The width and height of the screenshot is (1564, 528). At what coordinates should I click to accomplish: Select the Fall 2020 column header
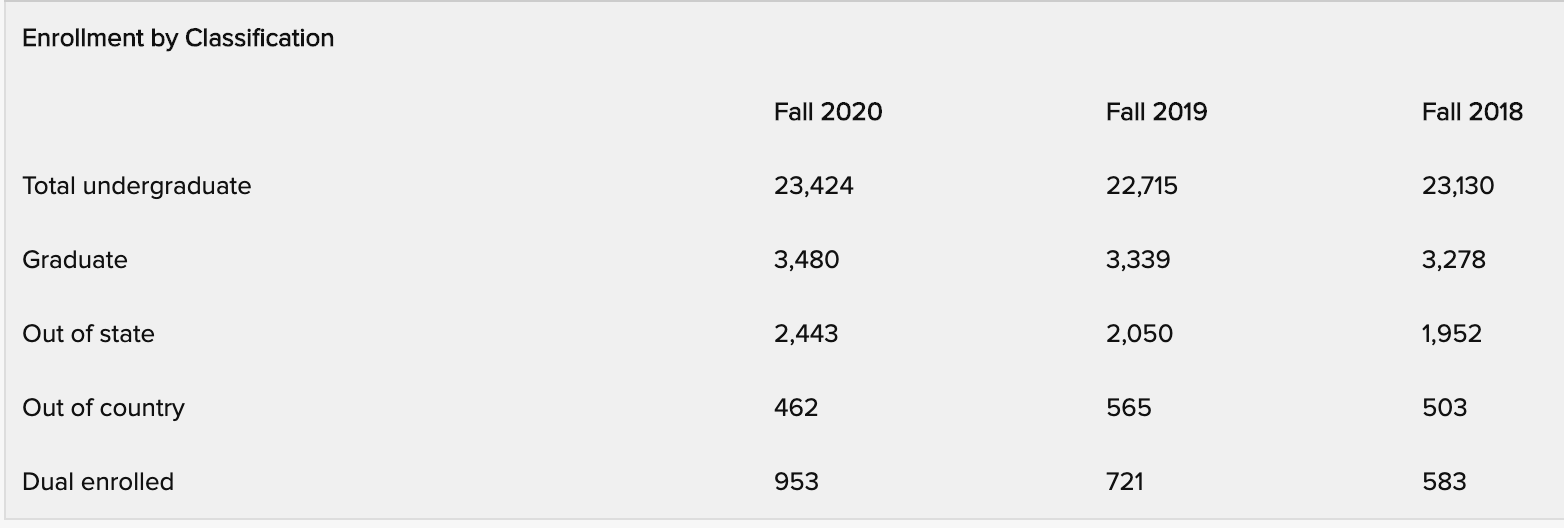pos(827,111)
